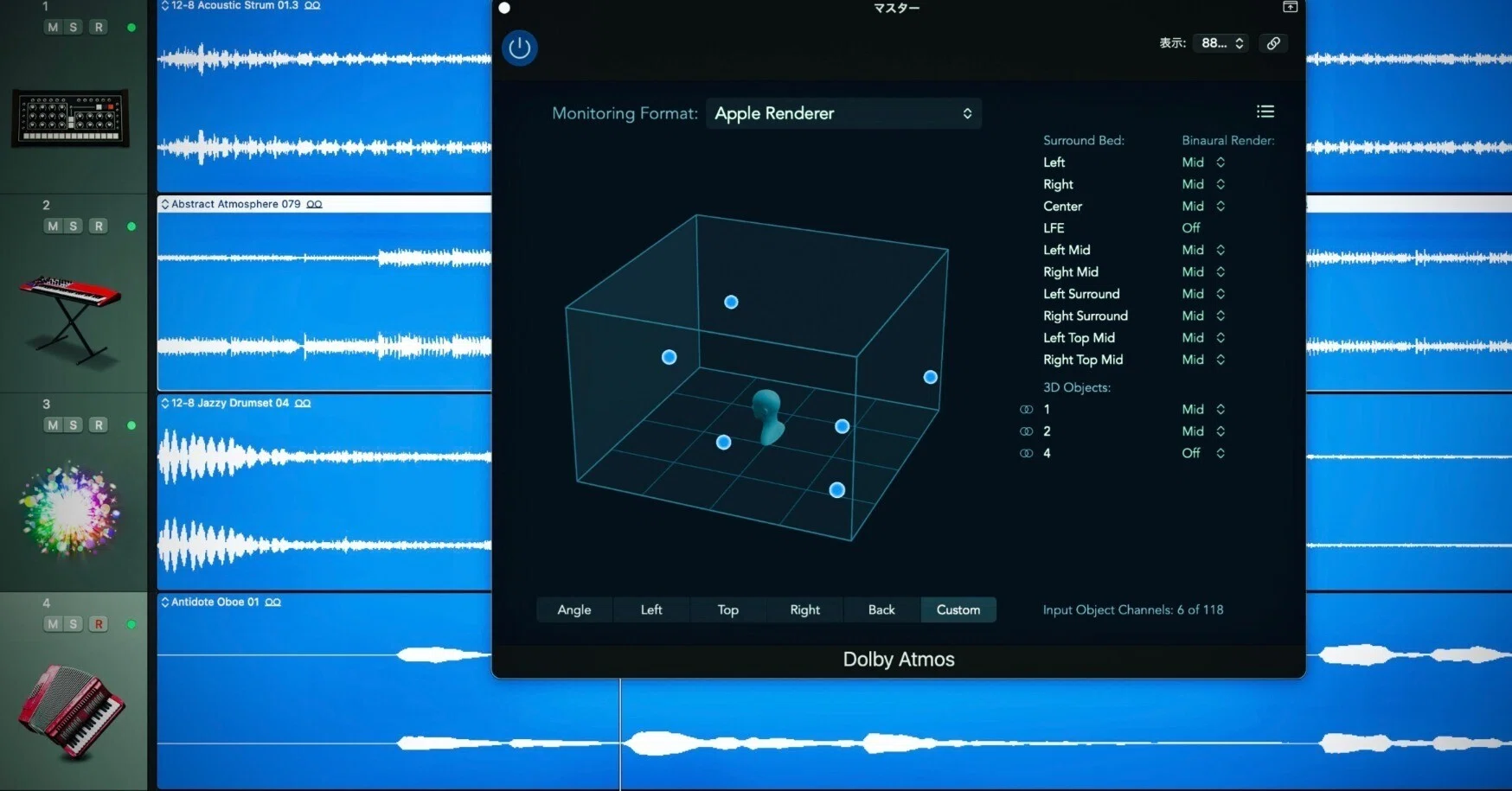The width and height of the screenshot is (1512, 791).
Task: Click the green status dot on track 3
Action: click(x=131, y=425)
